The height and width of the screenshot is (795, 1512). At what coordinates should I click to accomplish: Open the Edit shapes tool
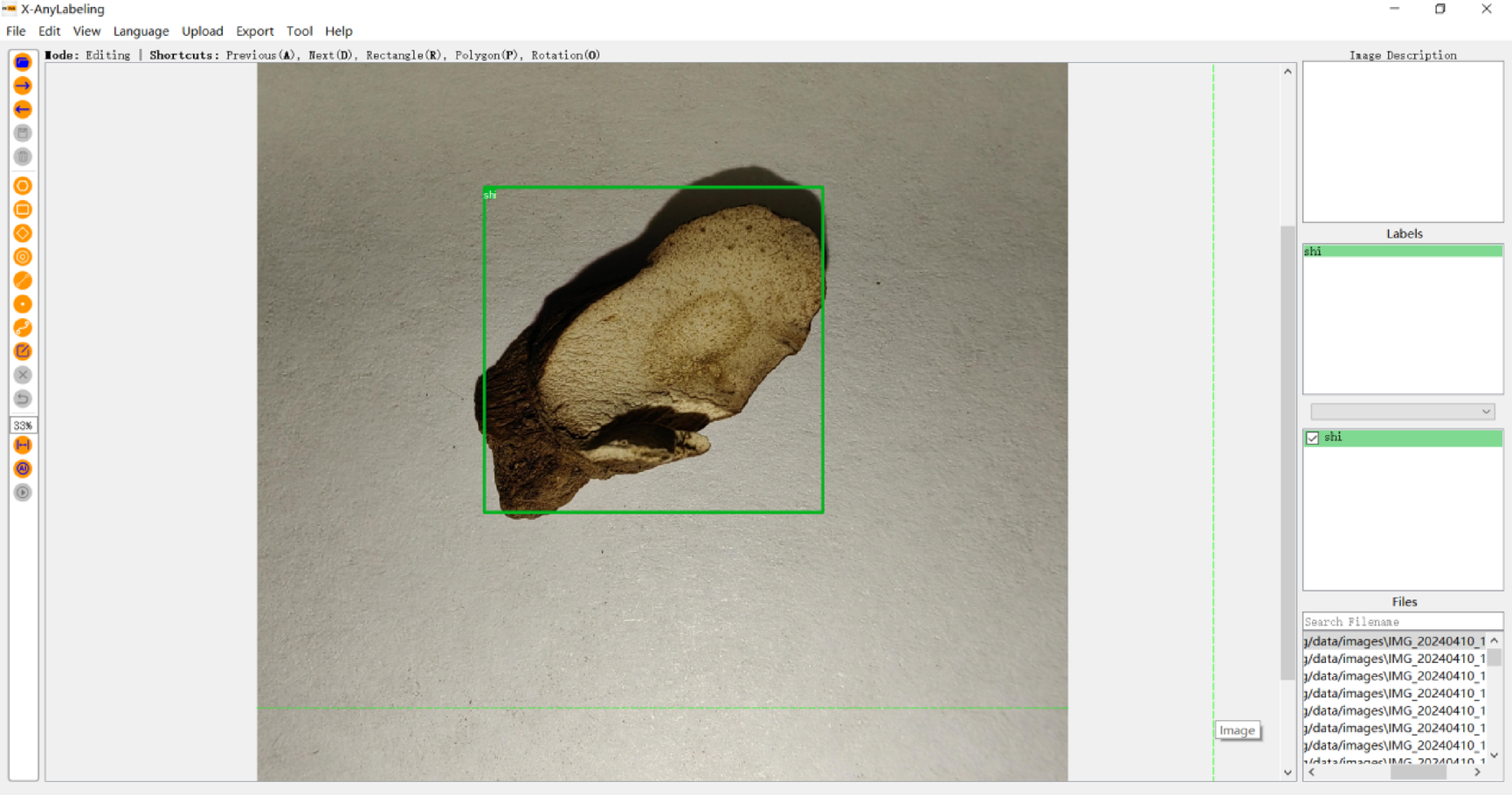[23, 350]
